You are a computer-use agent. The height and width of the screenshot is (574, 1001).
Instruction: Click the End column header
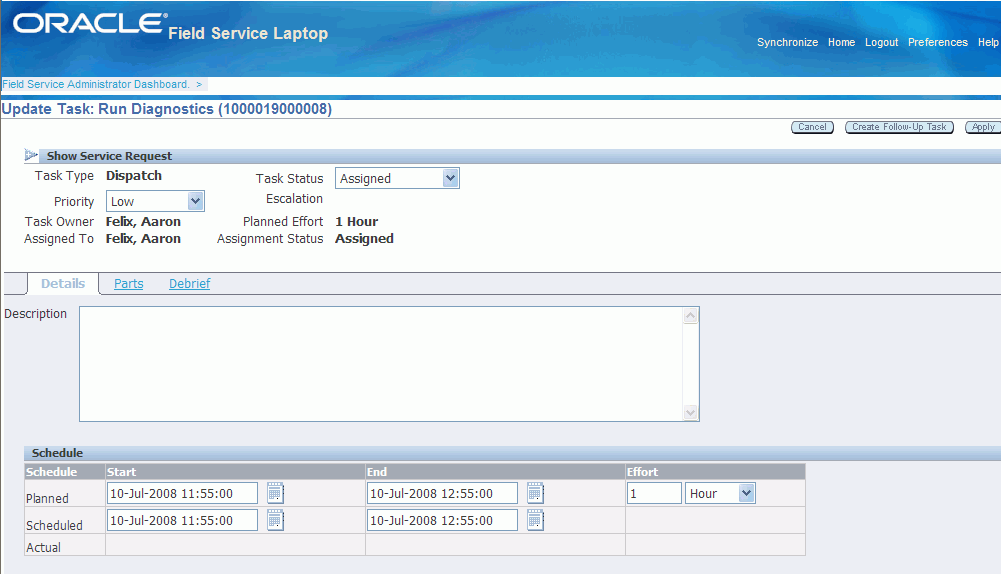pos(377,472)
